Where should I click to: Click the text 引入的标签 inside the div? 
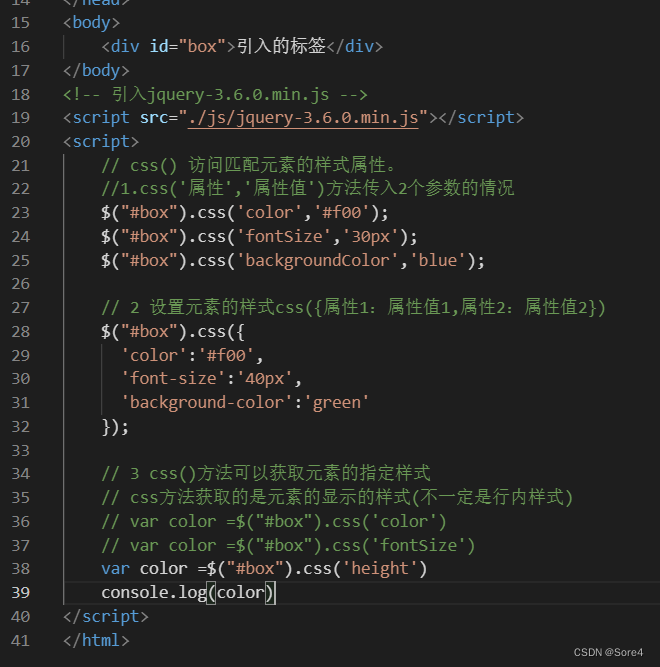(x=281, y=46)
